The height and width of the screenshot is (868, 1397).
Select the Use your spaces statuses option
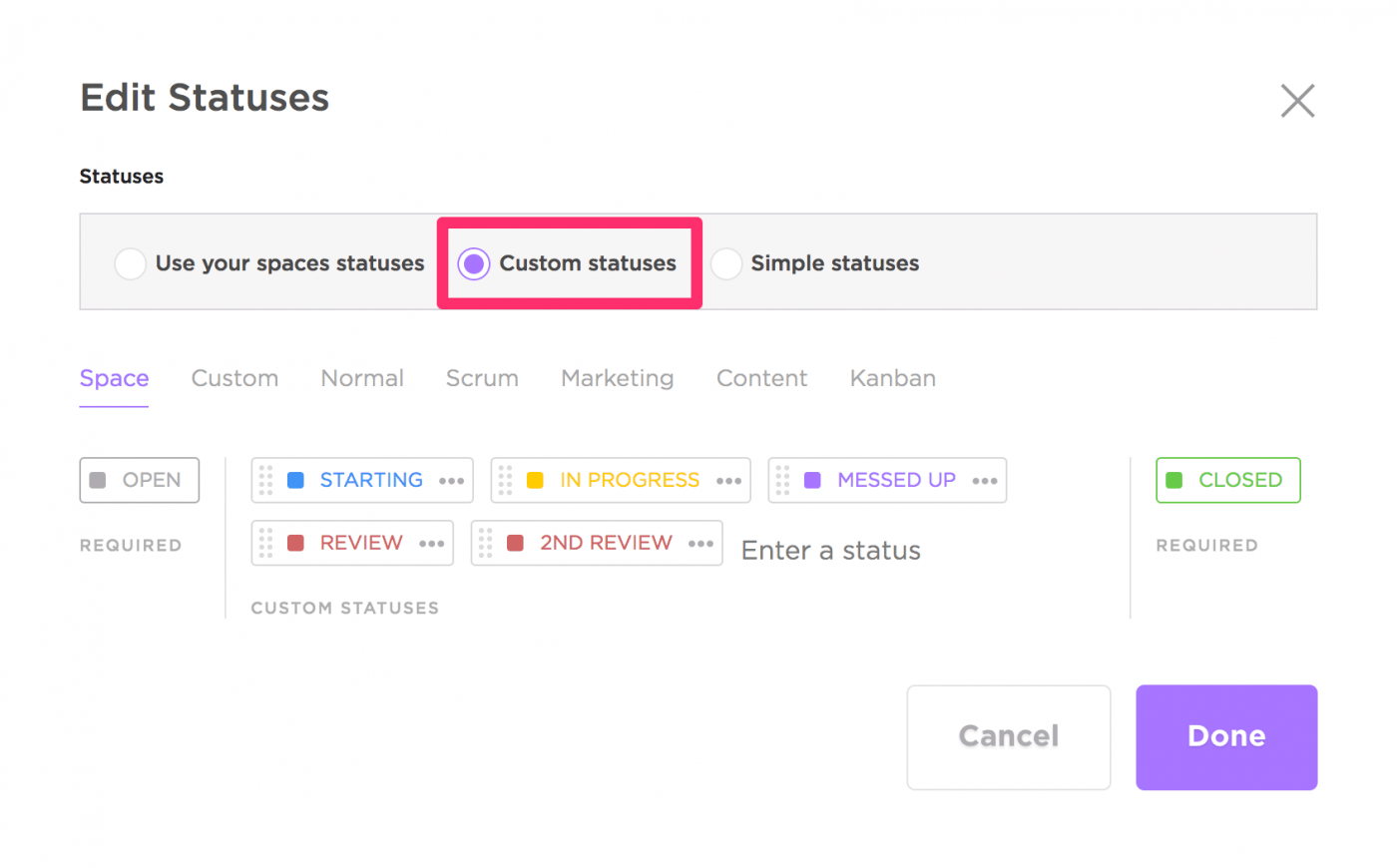(x=131, y=263)
